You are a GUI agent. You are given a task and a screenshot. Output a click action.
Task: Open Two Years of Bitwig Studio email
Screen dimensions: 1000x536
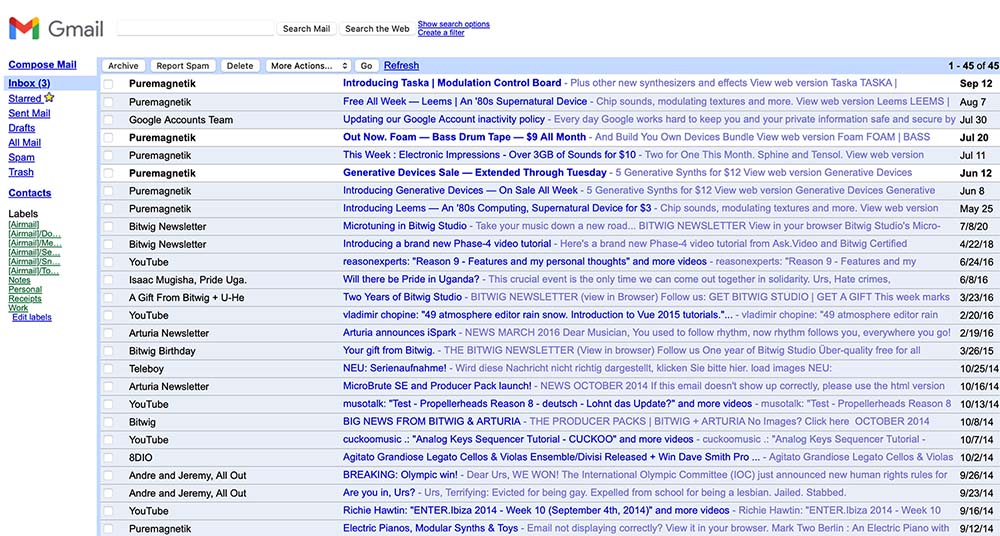point(402,297)
